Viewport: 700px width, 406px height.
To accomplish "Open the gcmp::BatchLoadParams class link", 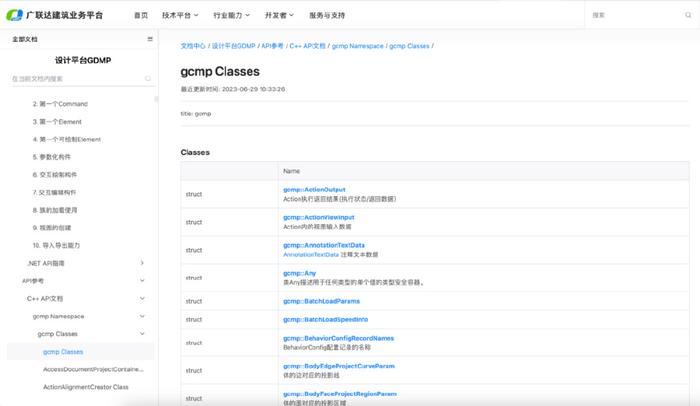I will point(321,301).
